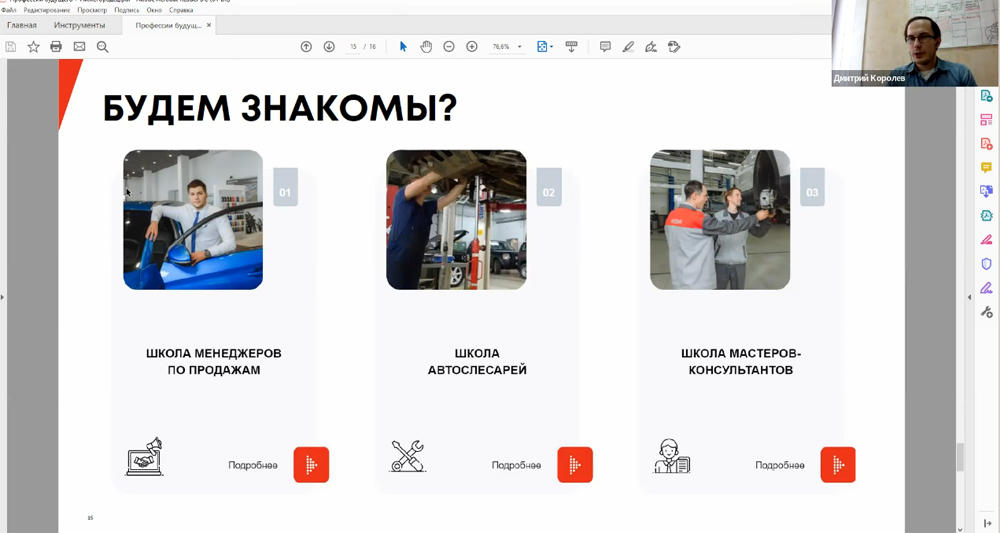Open Organize pages tool in sidebar

click(x=986, y=120)
